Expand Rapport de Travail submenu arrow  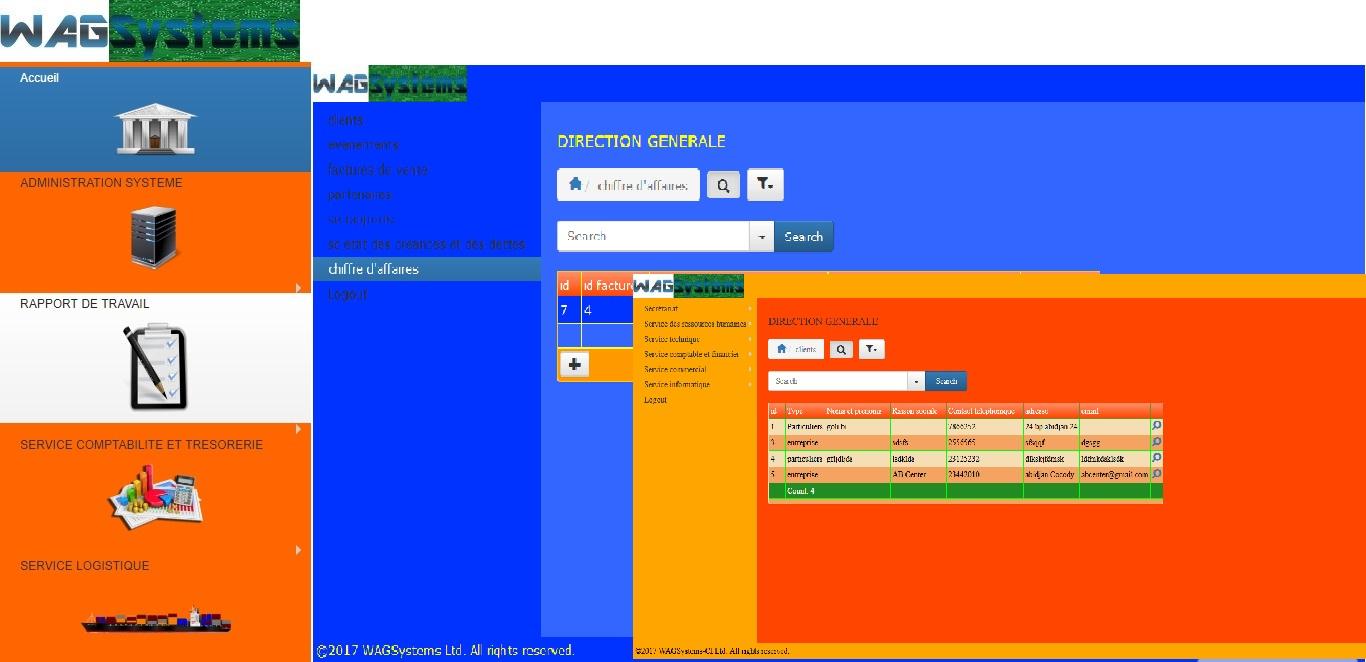pyautogui.click(x=298, y=429)
